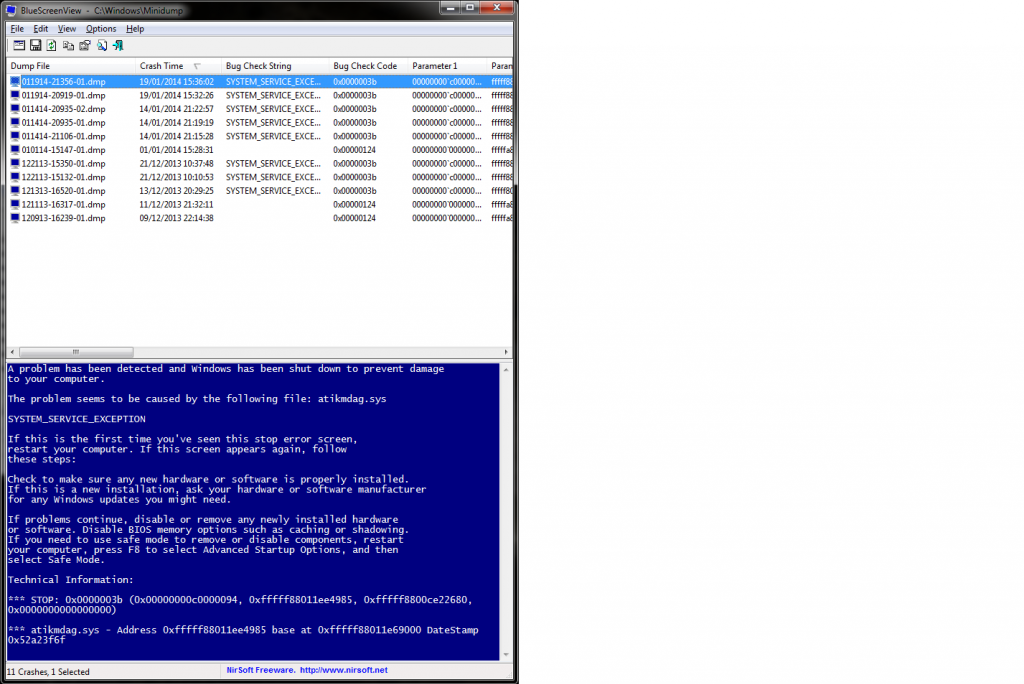Open the Options menu
This screenshot has width=1024, height=684.
pos(101,29)
